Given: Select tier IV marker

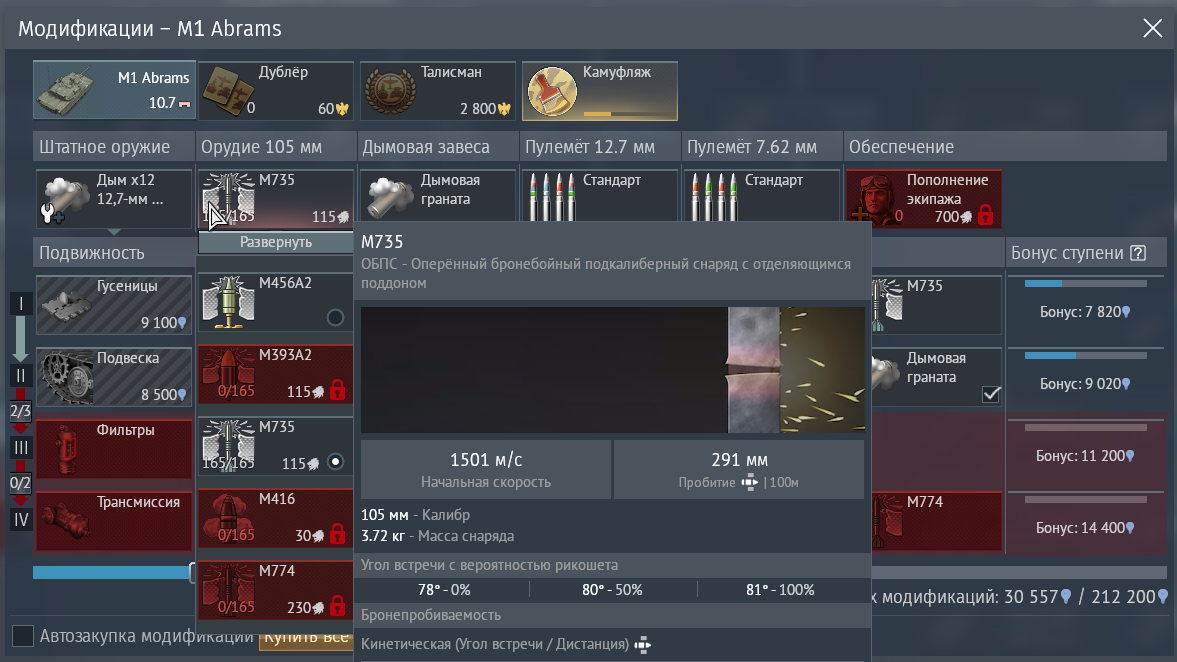Looking at the screenshot, I should click(20, 519).
